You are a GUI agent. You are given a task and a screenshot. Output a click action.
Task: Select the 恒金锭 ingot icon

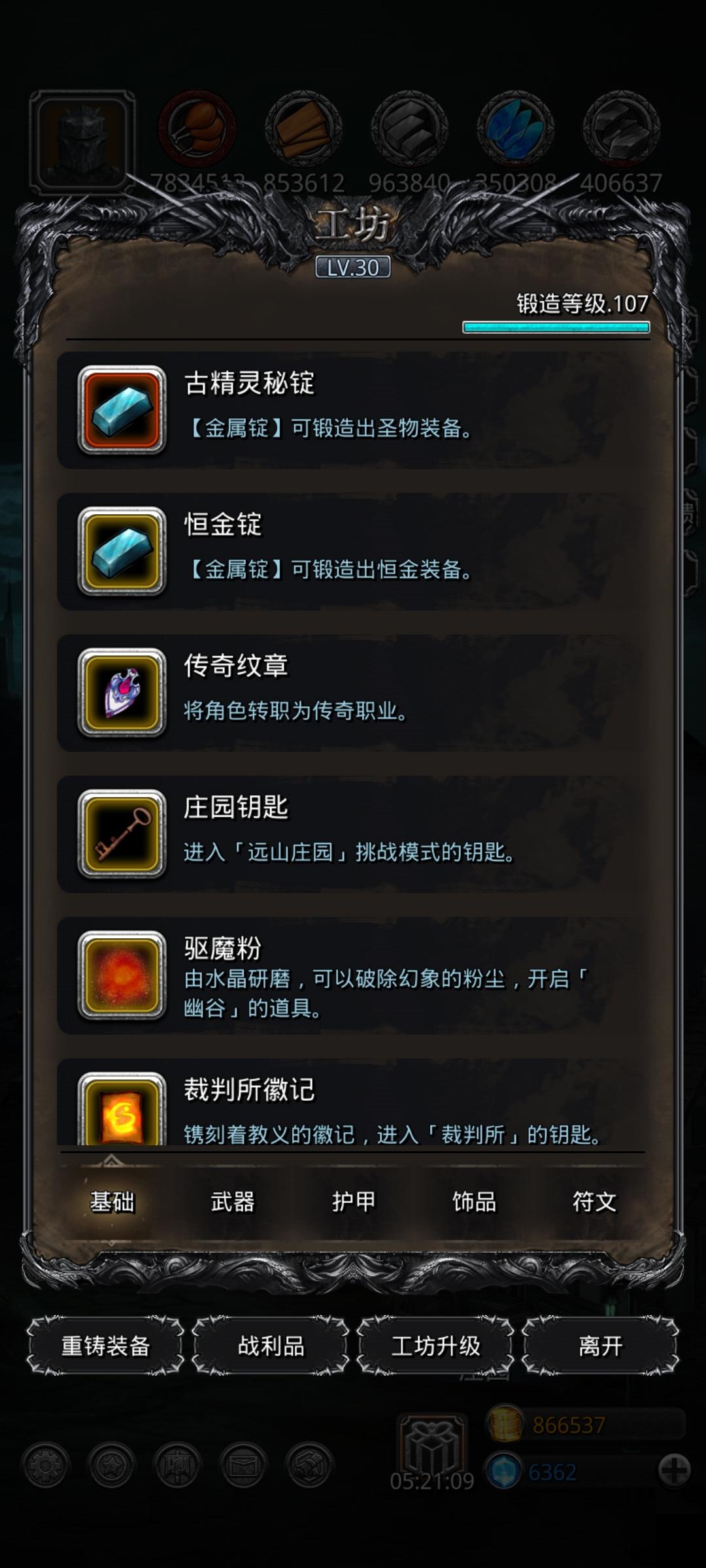pyautogui.click(x=122, y=551)
